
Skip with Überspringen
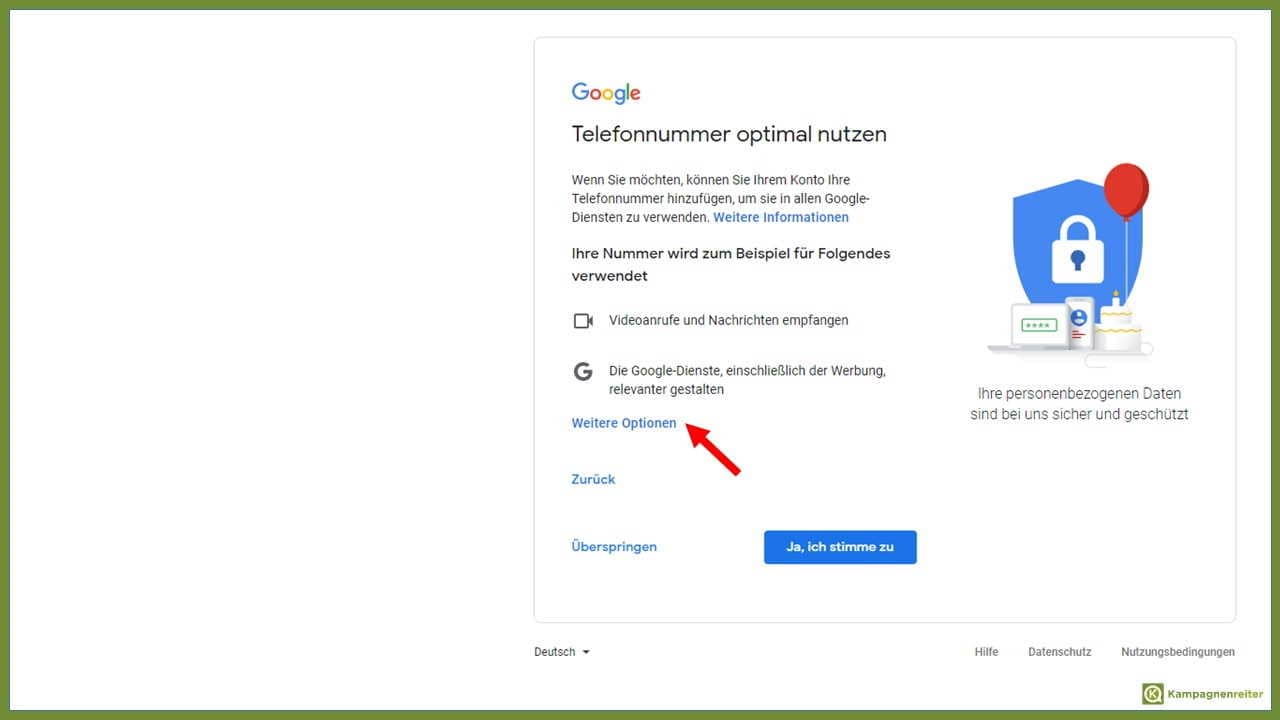tap(614, 547)
